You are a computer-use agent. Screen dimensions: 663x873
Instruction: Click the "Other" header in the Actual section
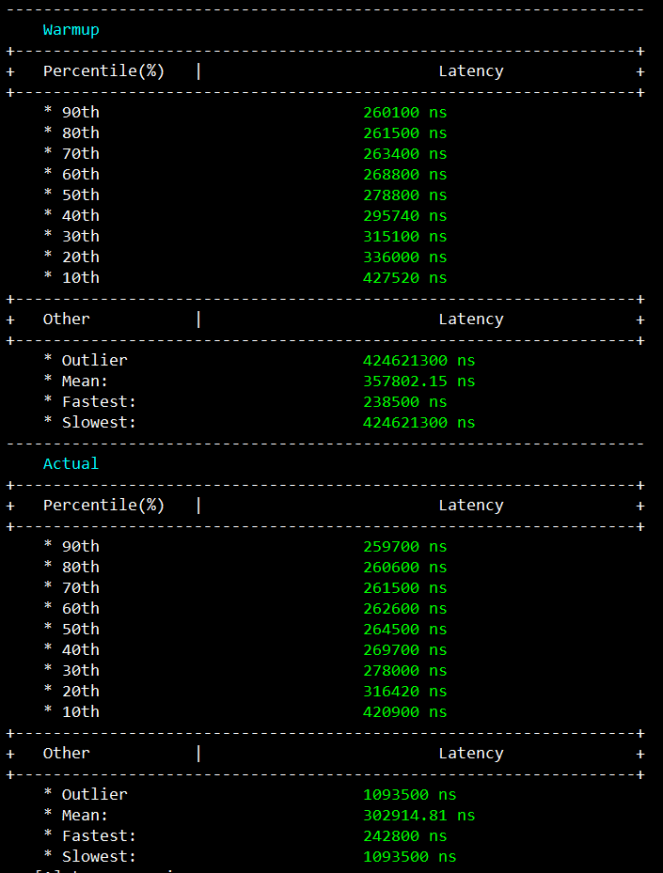(66, 753)
